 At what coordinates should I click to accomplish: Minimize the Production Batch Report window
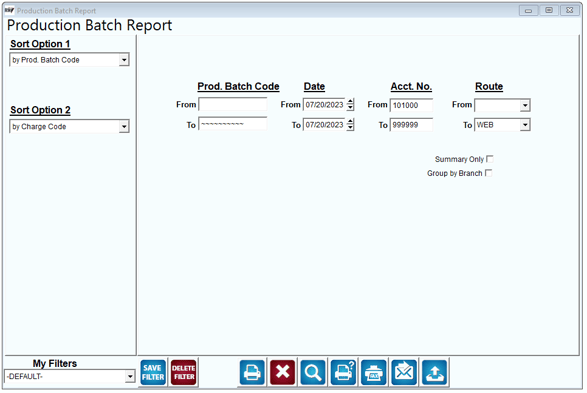tap(529, 11)
